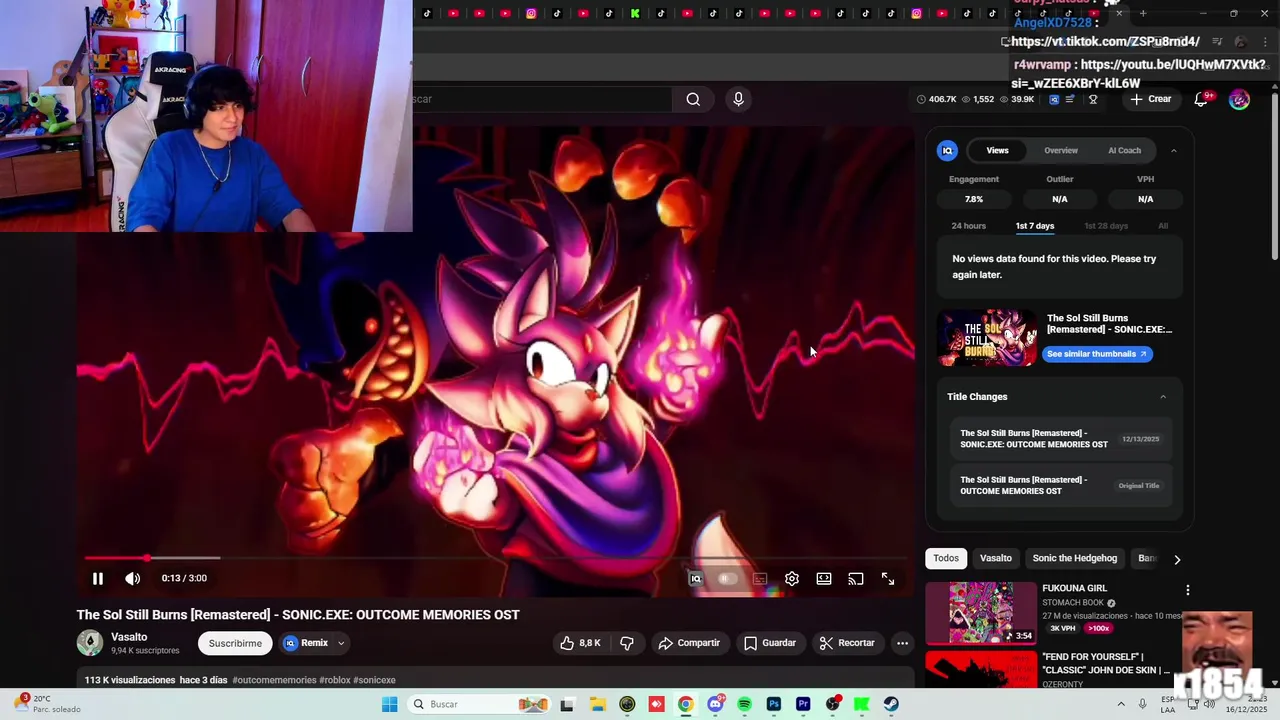1280x720 pixels.
Task: Click the vidIQ trophy icon in header
Action: pos(1093,99)
